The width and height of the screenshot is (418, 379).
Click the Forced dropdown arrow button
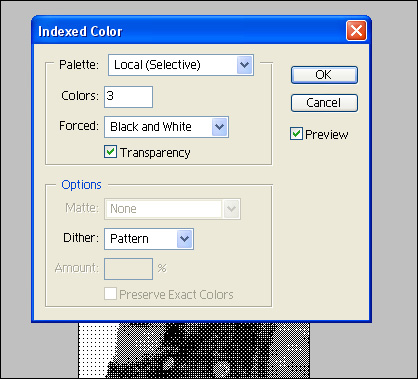220,127
